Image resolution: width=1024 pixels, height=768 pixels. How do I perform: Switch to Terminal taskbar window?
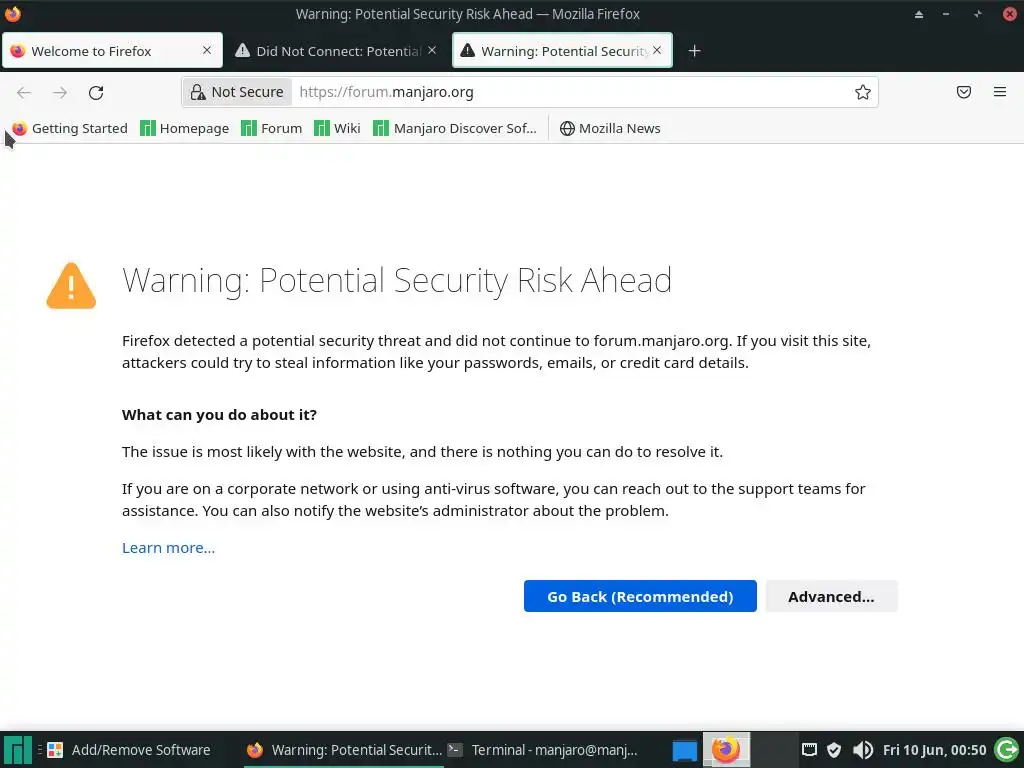[543, 750]
